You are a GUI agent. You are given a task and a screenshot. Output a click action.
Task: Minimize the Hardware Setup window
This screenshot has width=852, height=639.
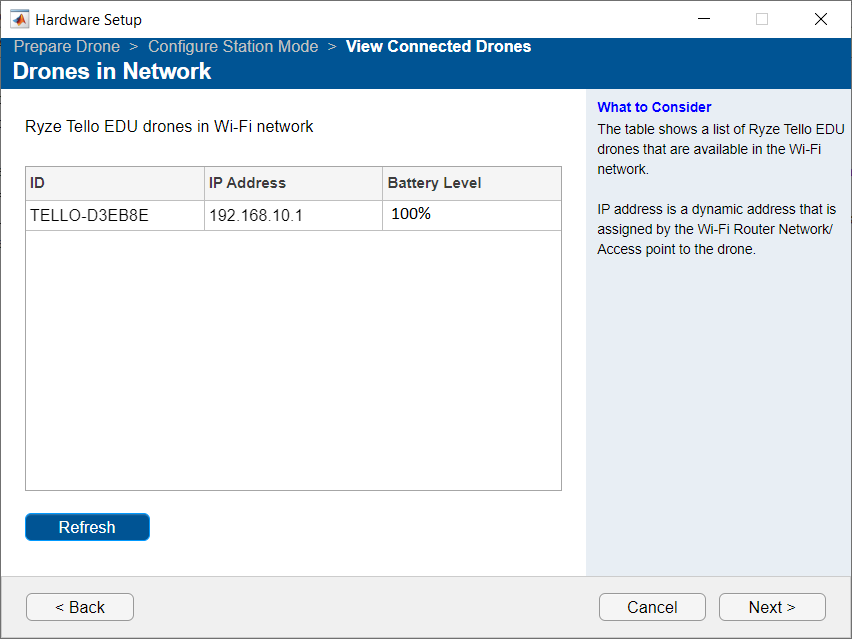[x=703, y=18]
